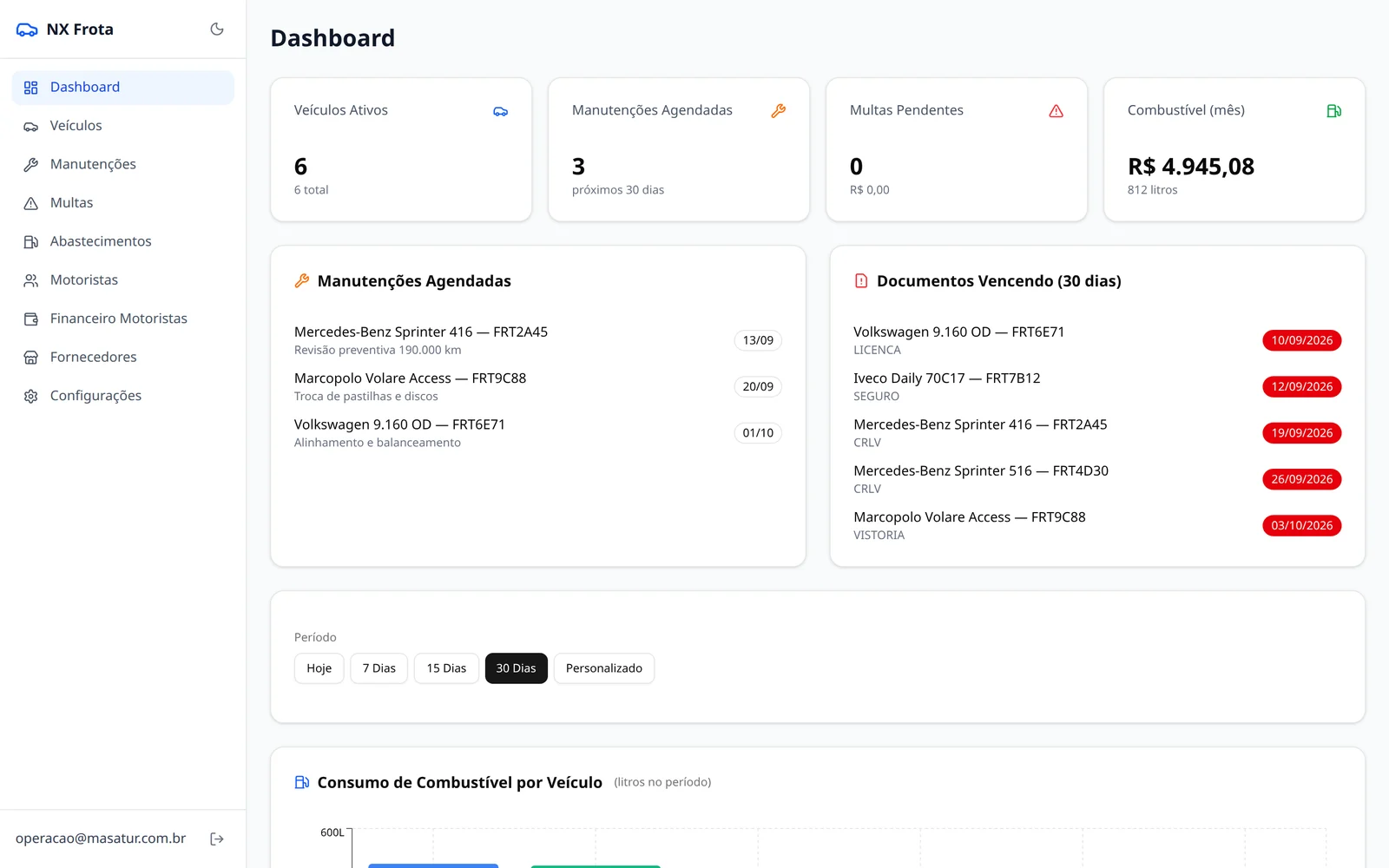Click the Fornecedores store icon in sidebar
The width and height of the screenshot is (1389, 868).
[x=31, y=358]
